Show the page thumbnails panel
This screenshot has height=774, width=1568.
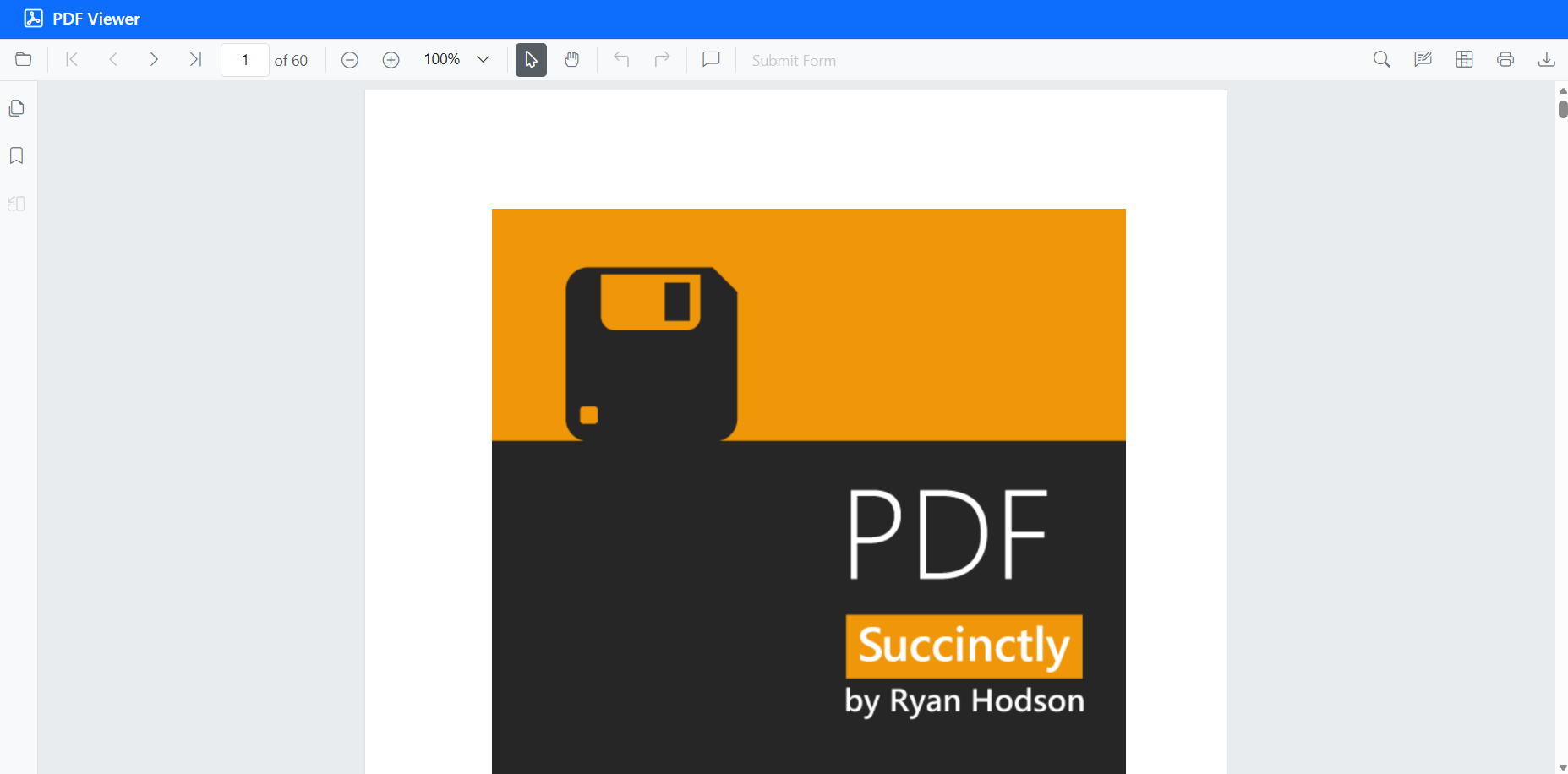click(17, 108)
